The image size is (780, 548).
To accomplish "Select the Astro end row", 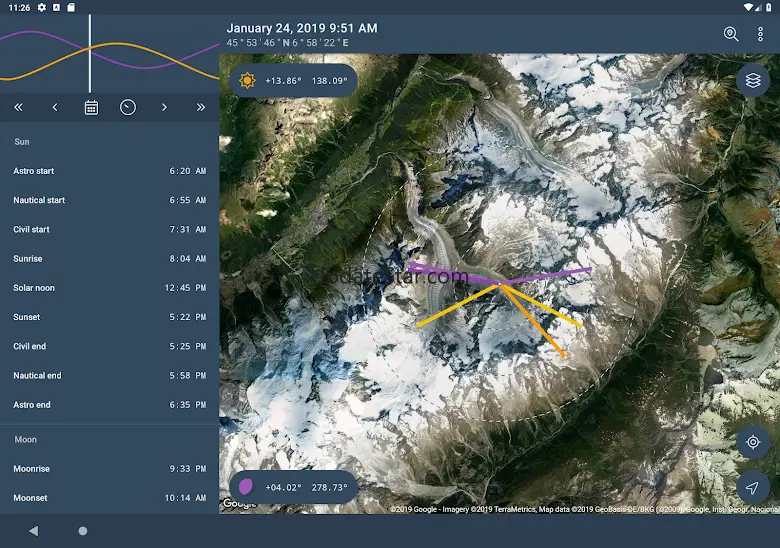I will (109, 405).
